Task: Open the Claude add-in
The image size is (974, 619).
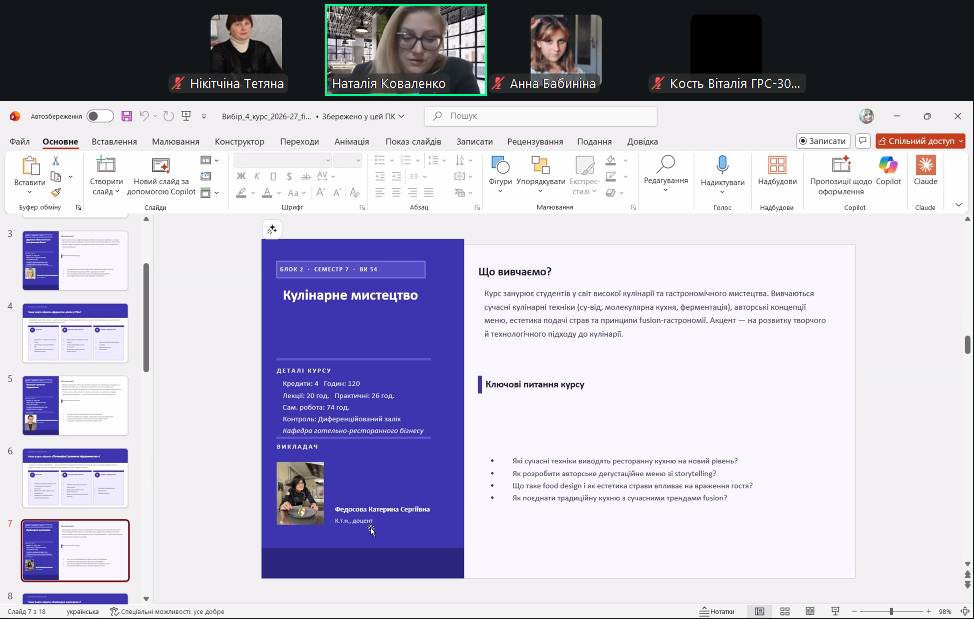Action: (x=925, y=169)
